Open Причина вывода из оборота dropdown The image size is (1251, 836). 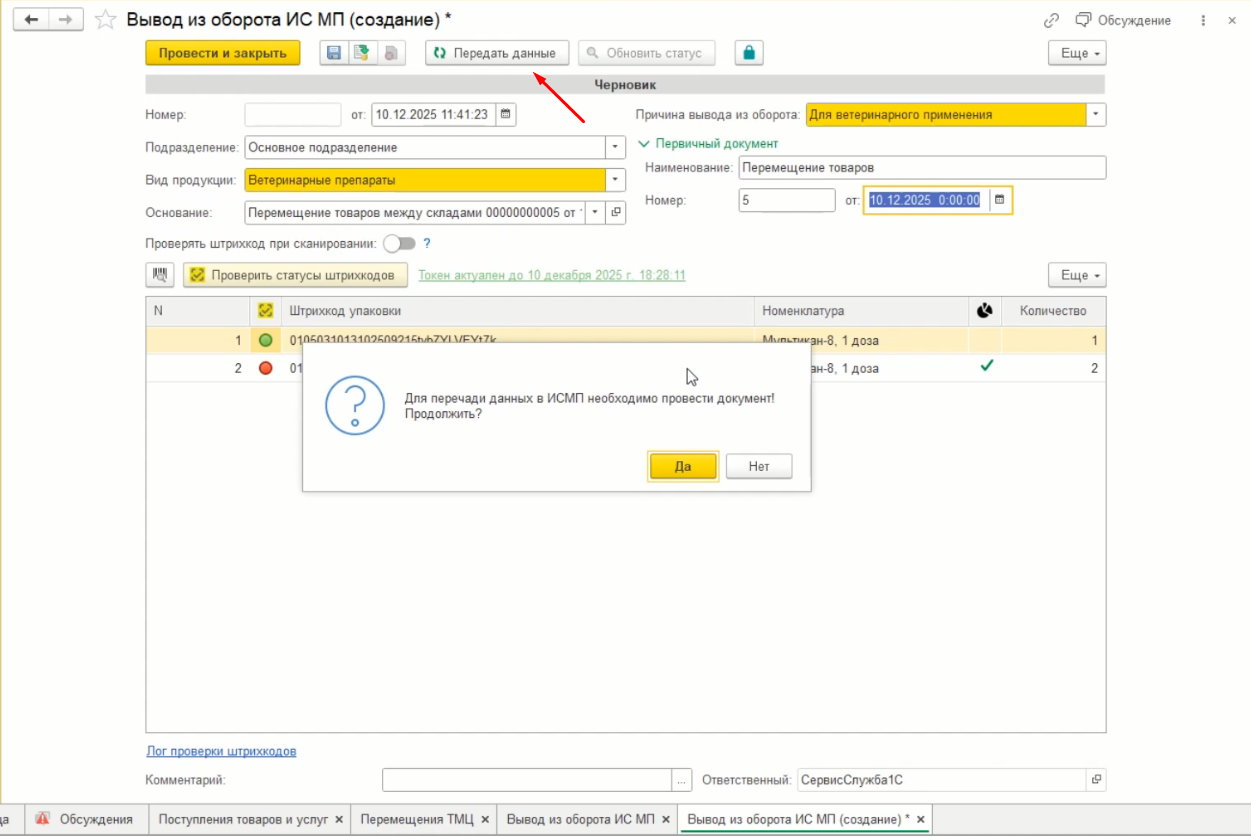point(1096,115)
